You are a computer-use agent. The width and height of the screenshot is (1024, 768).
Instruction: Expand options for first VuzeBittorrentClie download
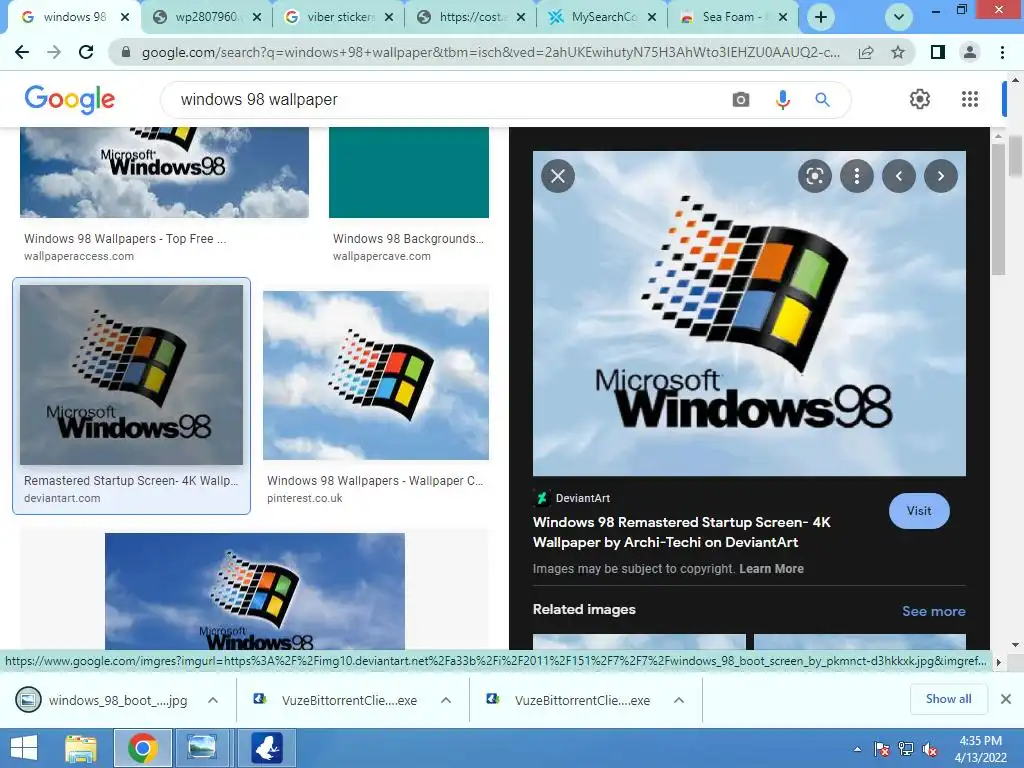[446, 700]
